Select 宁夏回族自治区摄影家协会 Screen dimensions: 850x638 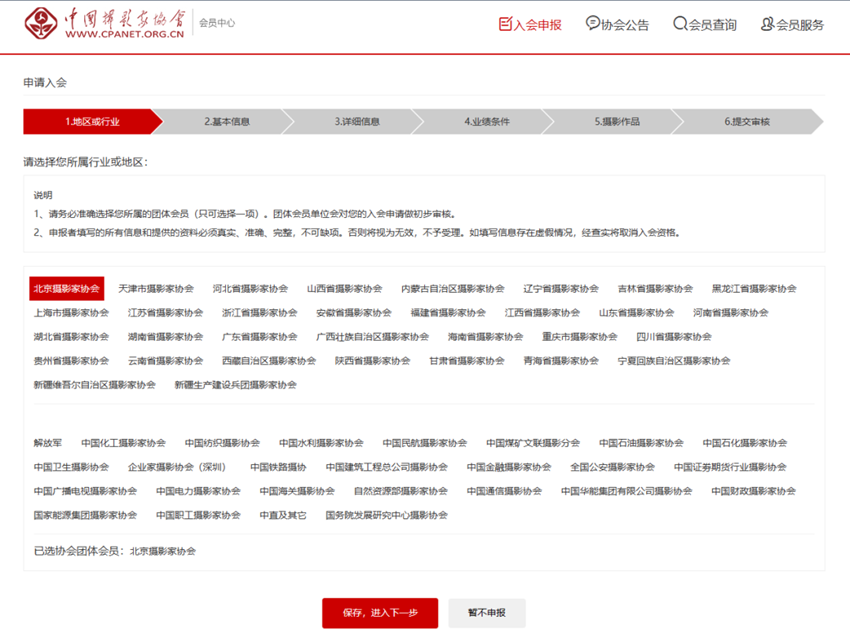674,361
